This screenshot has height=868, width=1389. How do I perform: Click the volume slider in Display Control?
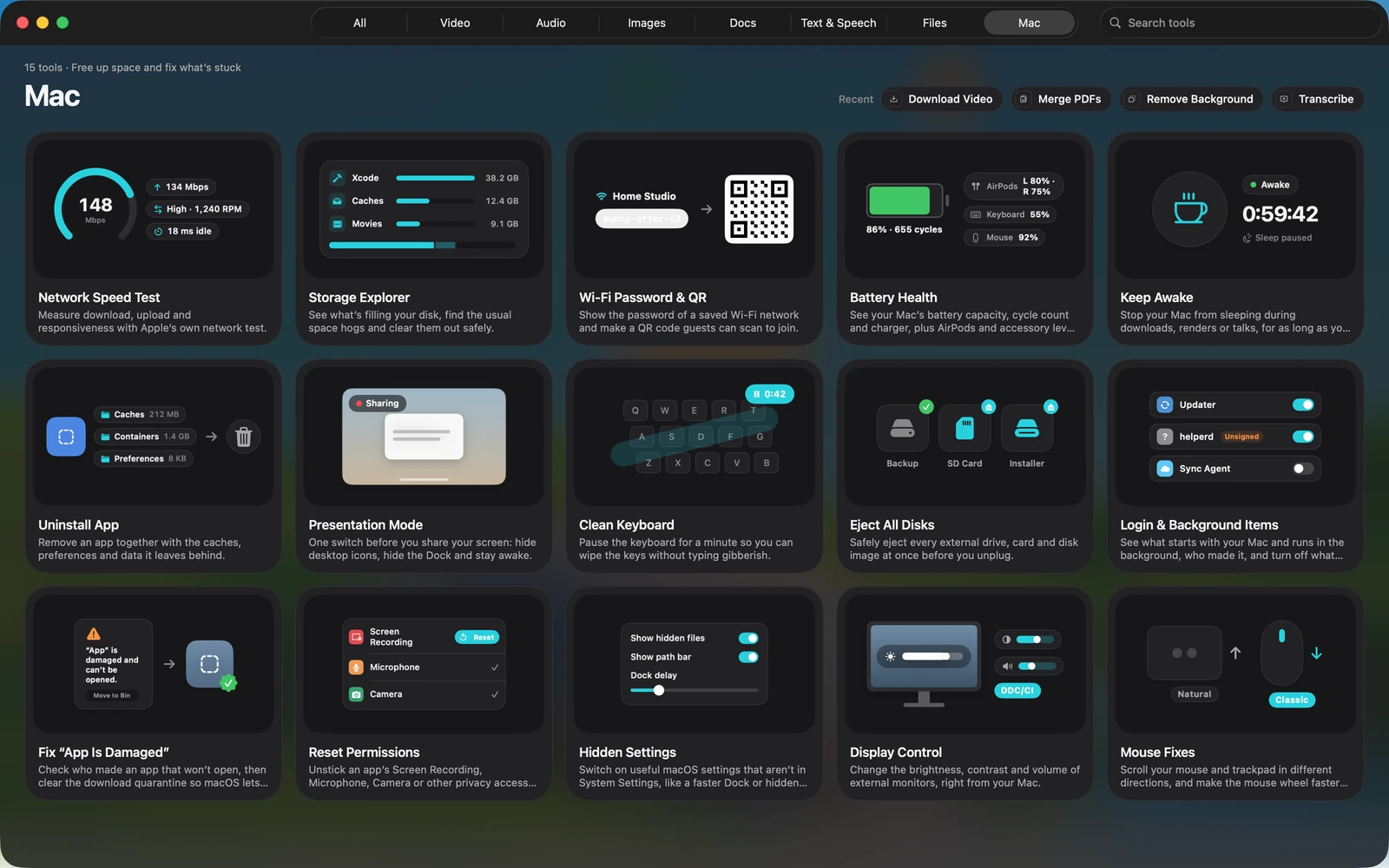click(1037, 667)
